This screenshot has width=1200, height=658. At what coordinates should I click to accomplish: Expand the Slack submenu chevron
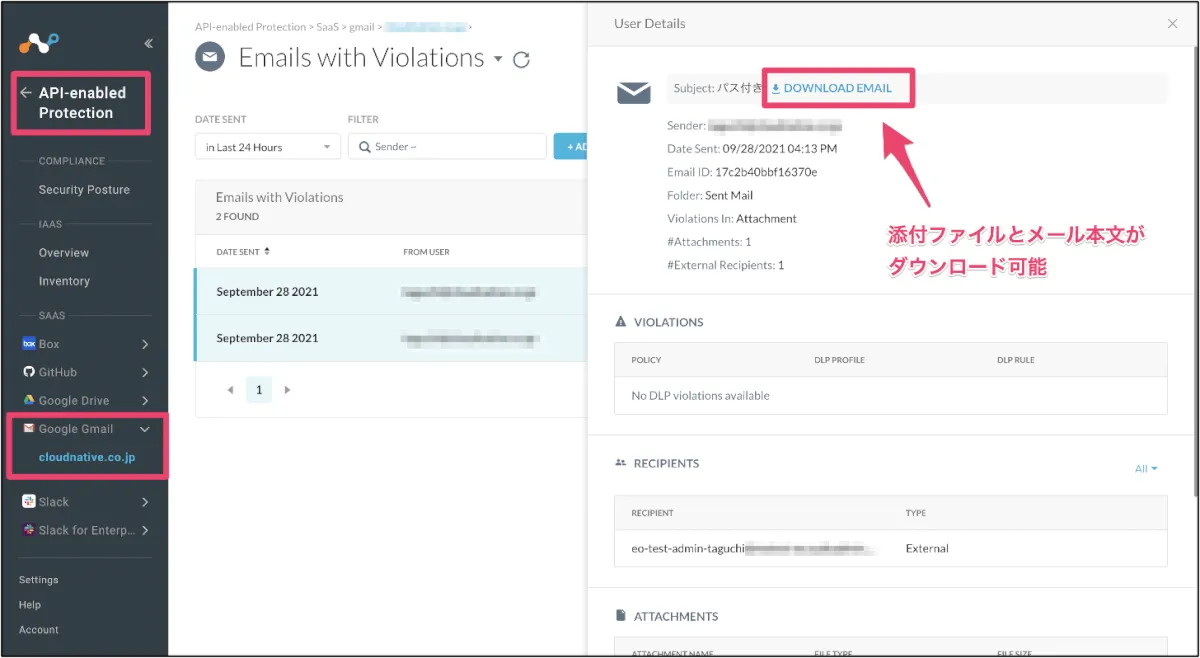point(145,502)
